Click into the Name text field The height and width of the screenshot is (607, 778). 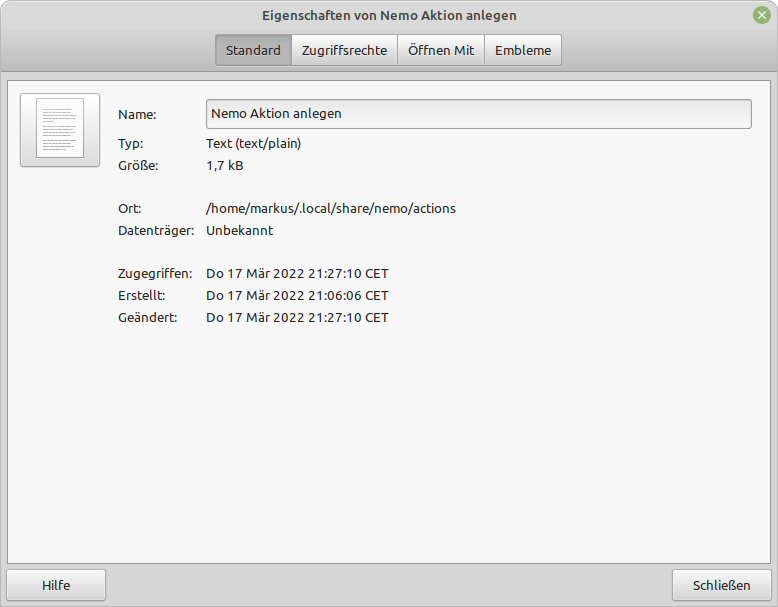click(x=478, y=114)
